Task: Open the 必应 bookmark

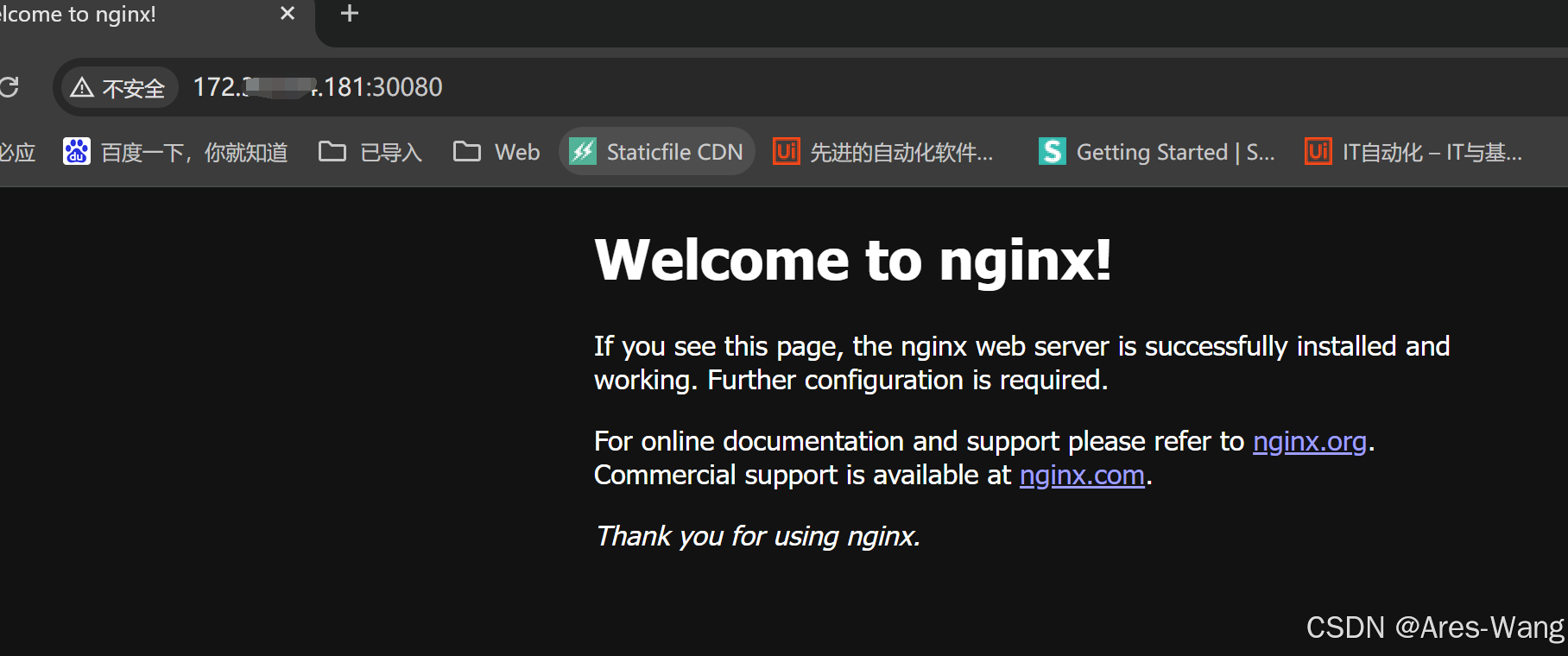Action: 17,152
